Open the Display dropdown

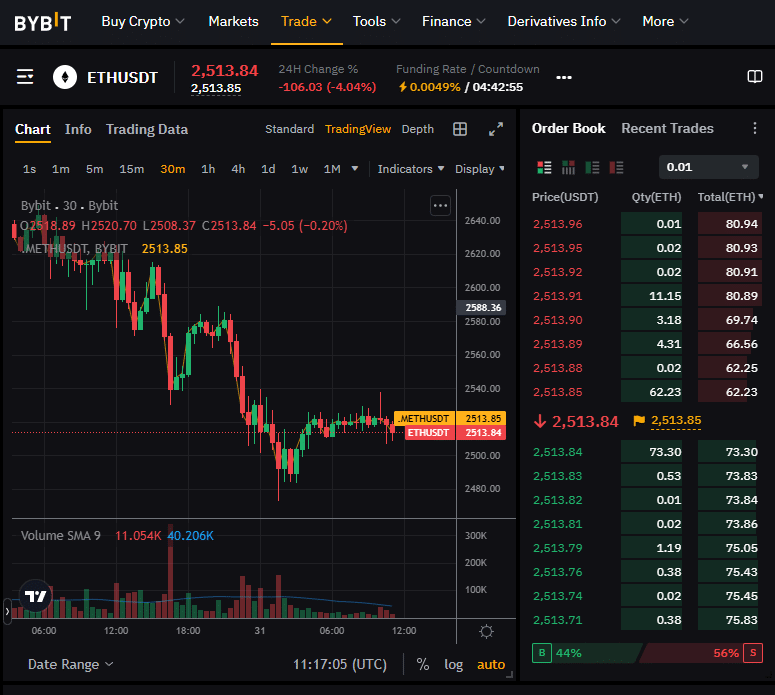point(480,169)
